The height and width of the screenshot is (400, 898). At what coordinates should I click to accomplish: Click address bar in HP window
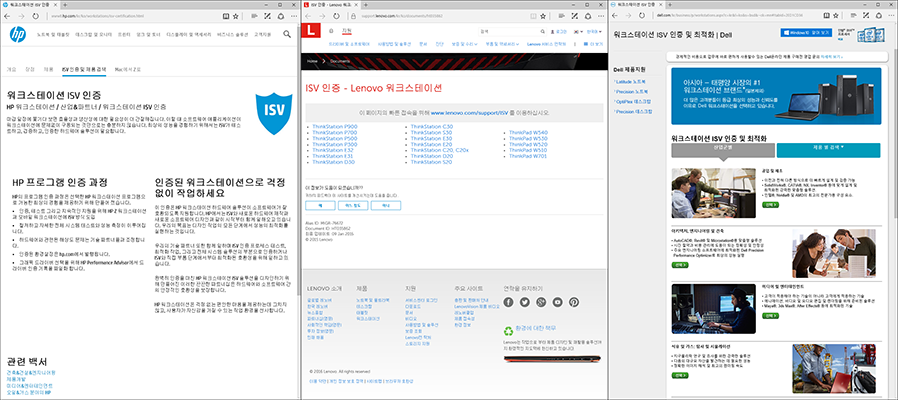tap(132, 16)
